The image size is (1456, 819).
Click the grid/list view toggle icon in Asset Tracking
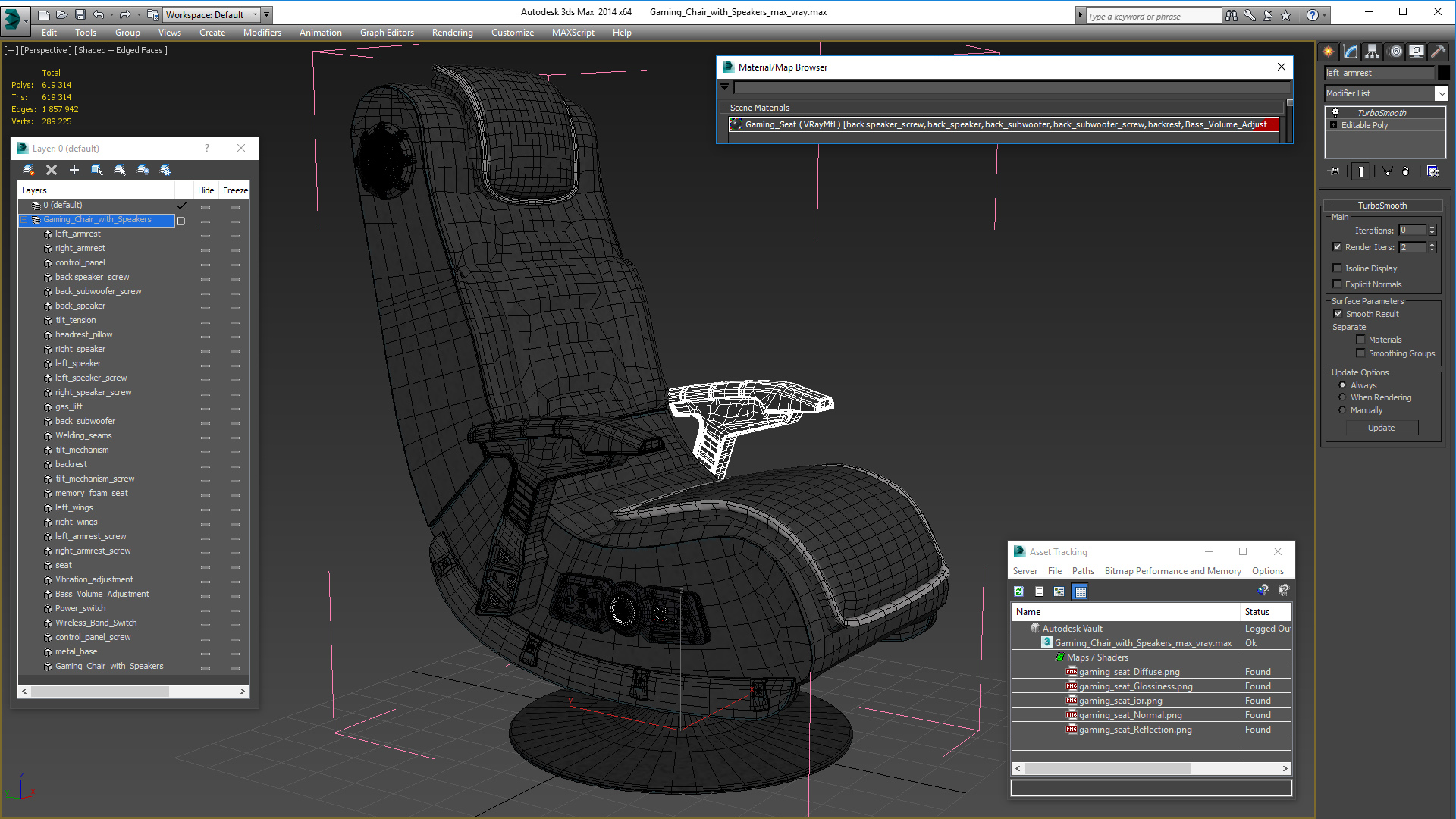pyautogui.click(x=1080, y=591)
